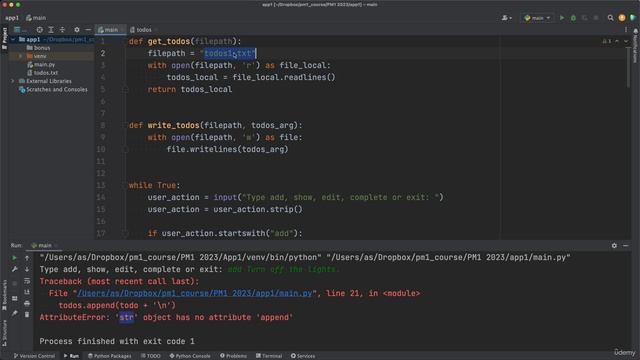This screenshot has width=640, height=360.
Task: Collapse the app1 project root folder
Action: pos(13,40)
